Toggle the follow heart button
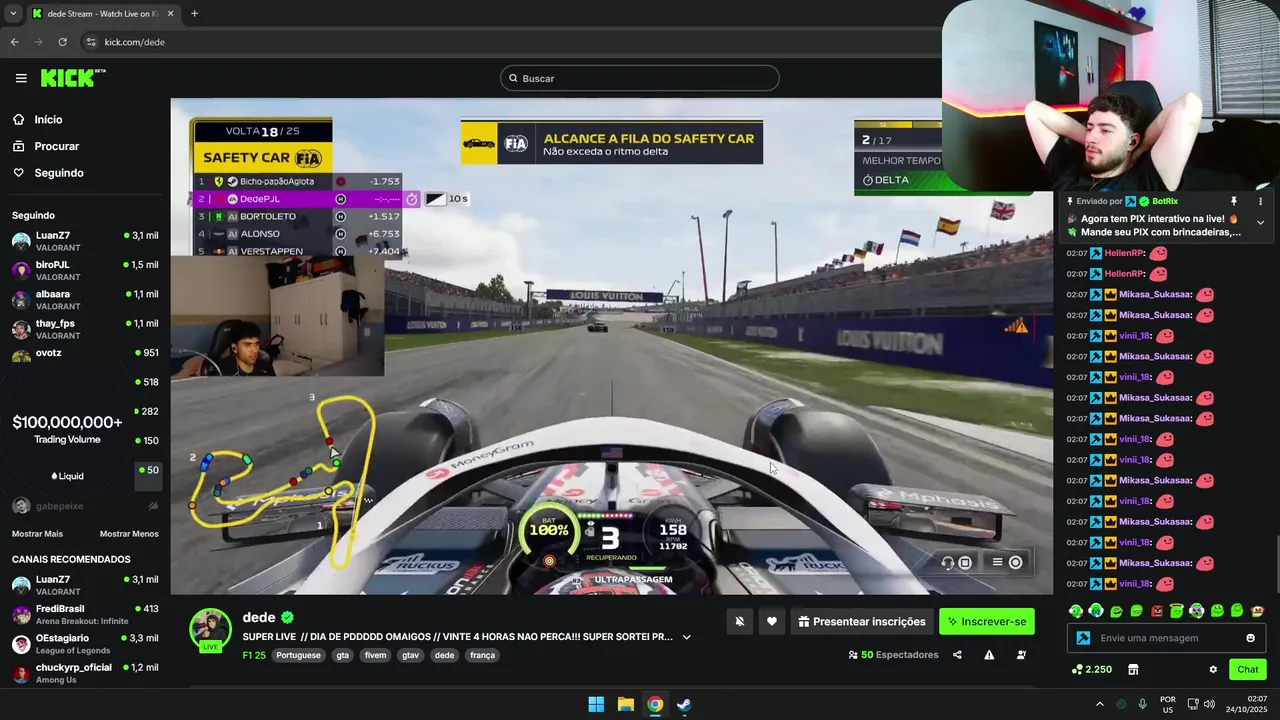Viewport: 1280px width, 720px height. pos(771,622)
